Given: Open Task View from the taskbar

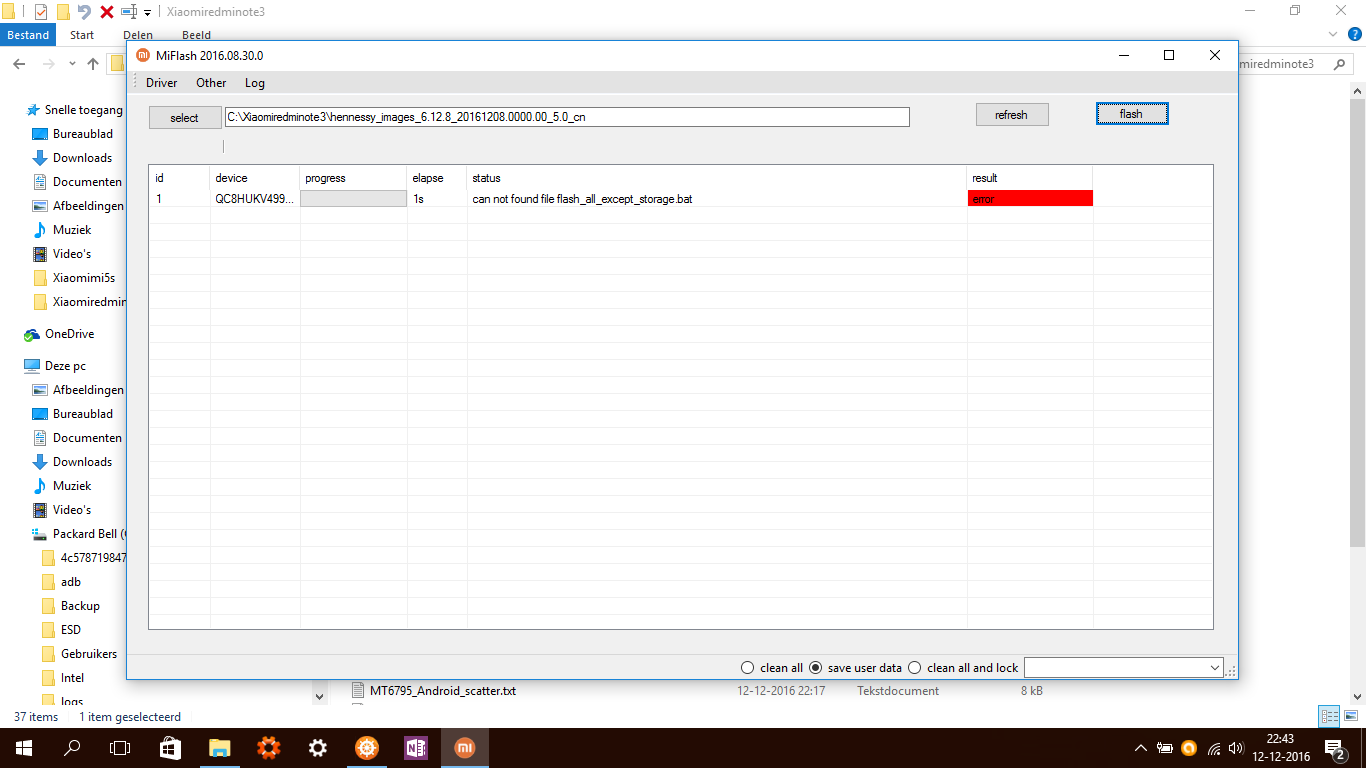Looking at the screenshot, I should tap(120, 748).
